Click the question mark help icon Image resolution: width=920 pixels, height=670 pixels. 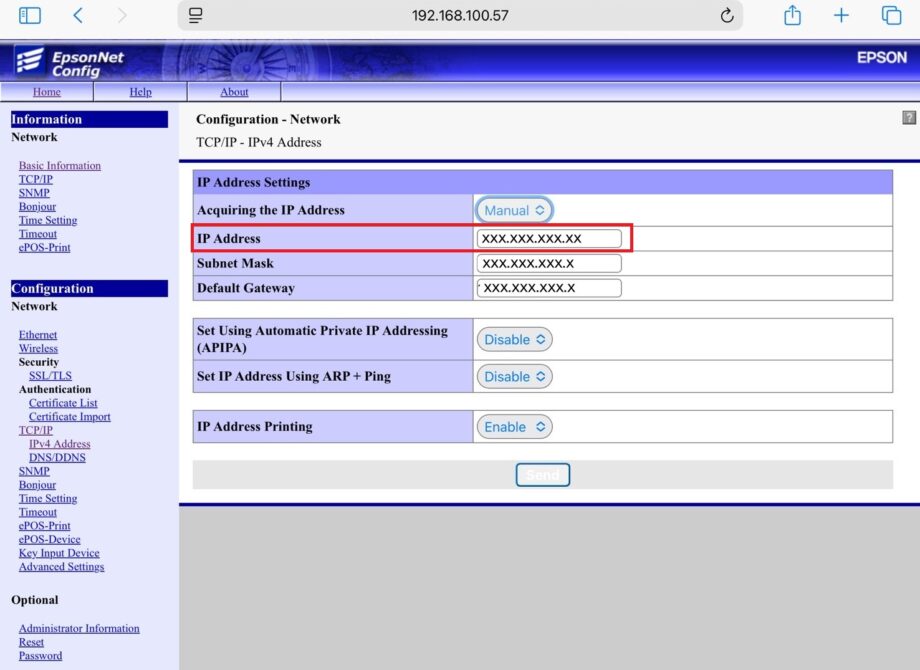click(908, 118)
